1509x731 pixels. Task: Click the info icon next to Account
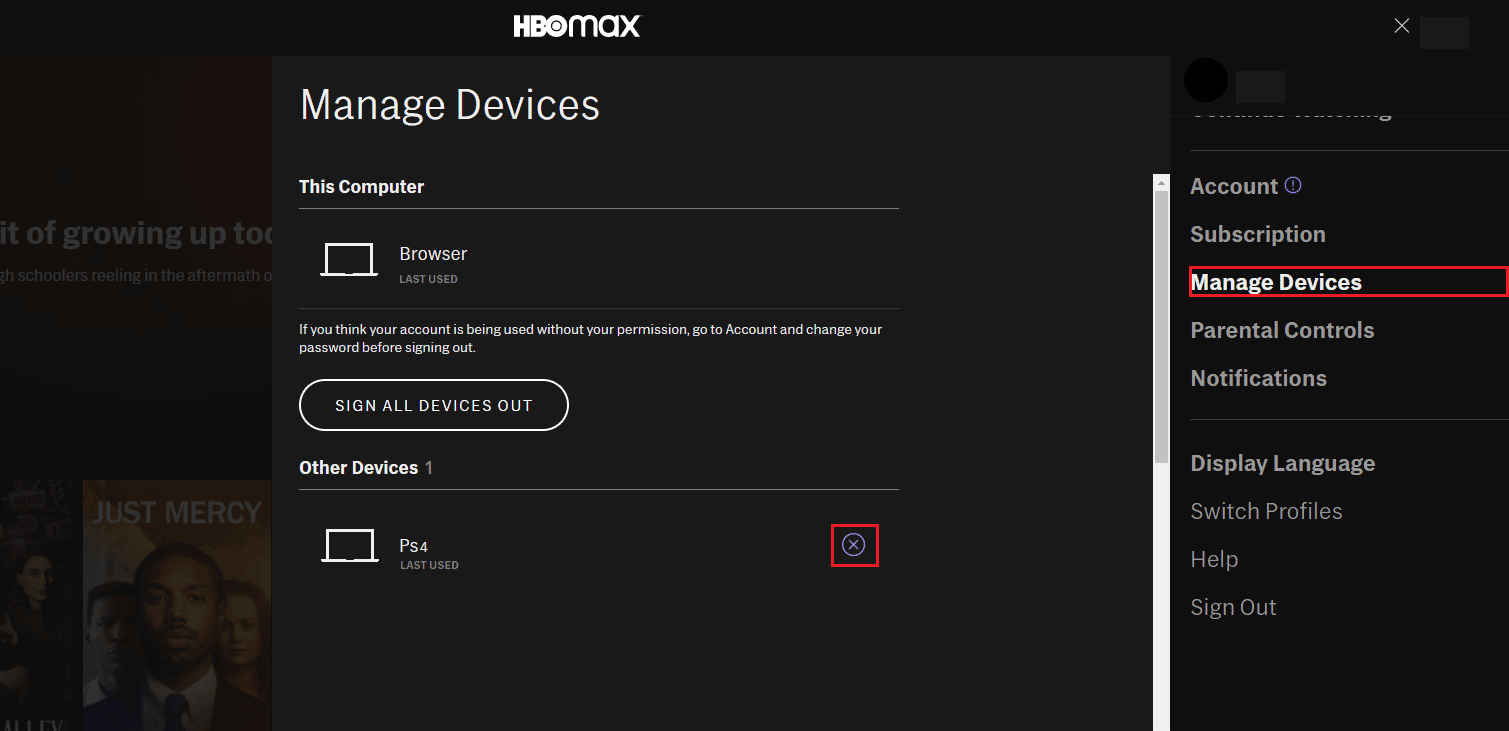[1294, 183]
